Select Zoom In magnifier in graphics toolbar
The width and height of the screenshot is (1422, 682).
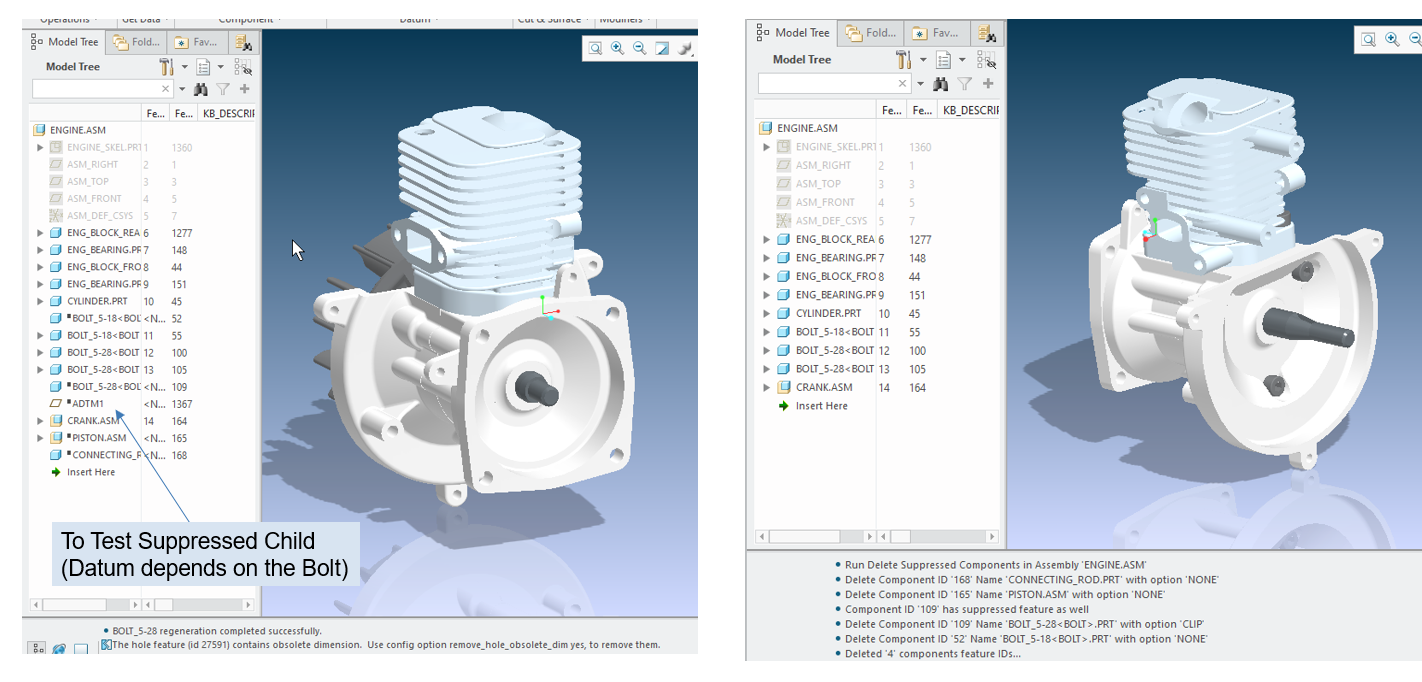coord(616,47)
